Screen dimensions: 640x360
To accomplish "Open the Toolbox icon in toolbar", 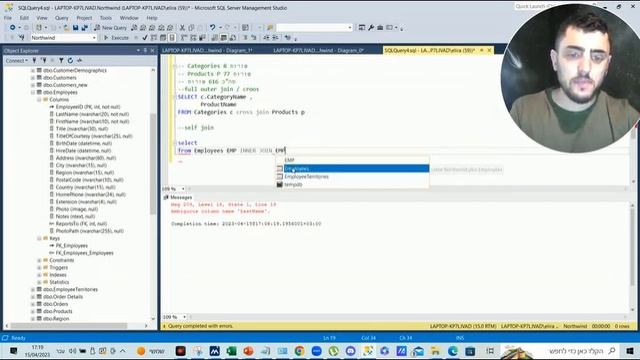I will [380, 28].
